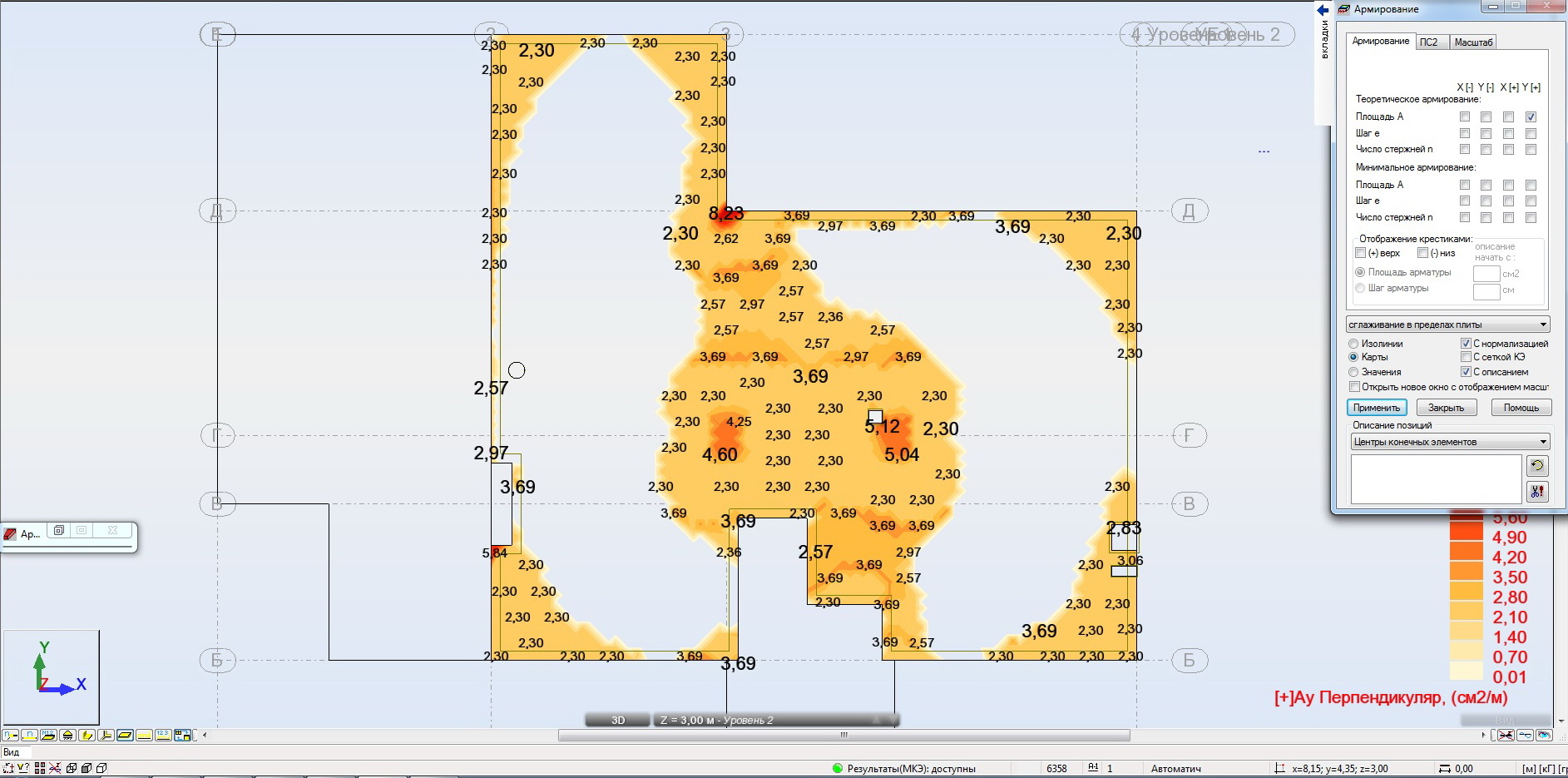Click the crossed-out red and blue lines icon
Viewport: 1568px width, 778px height.
pyautogui.click(x=55, y=768)
